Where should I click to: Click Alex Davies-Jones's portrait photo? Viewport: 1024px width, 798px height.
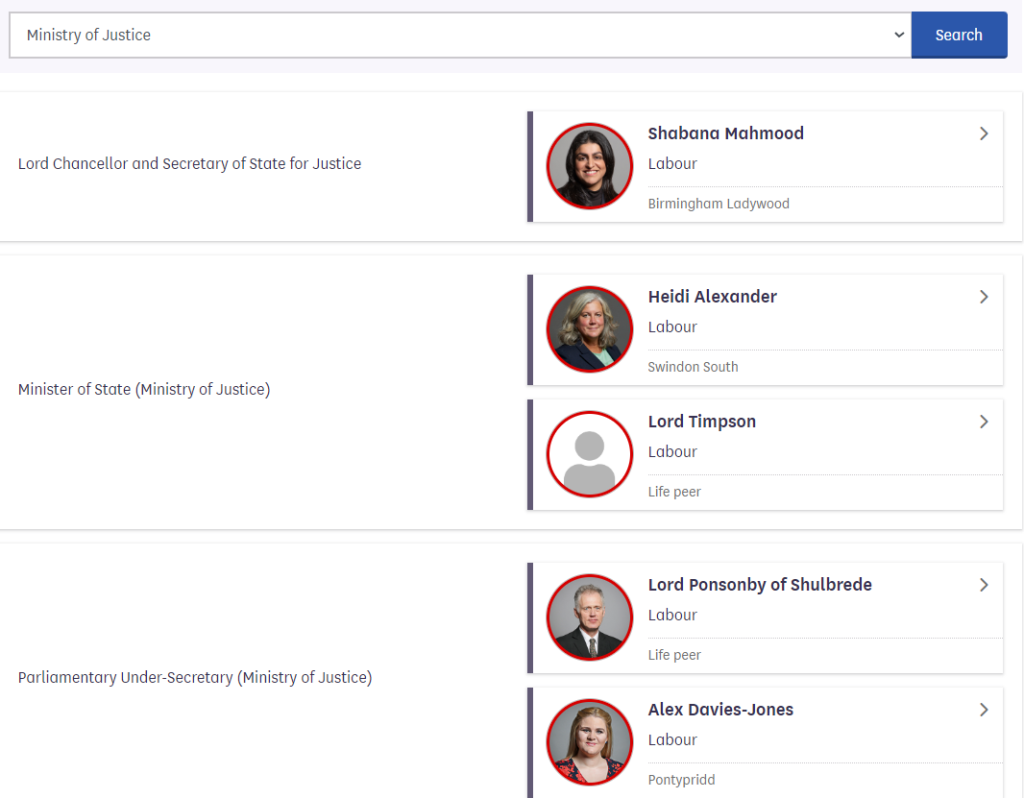pyautogui.click(x=589, y=742)
